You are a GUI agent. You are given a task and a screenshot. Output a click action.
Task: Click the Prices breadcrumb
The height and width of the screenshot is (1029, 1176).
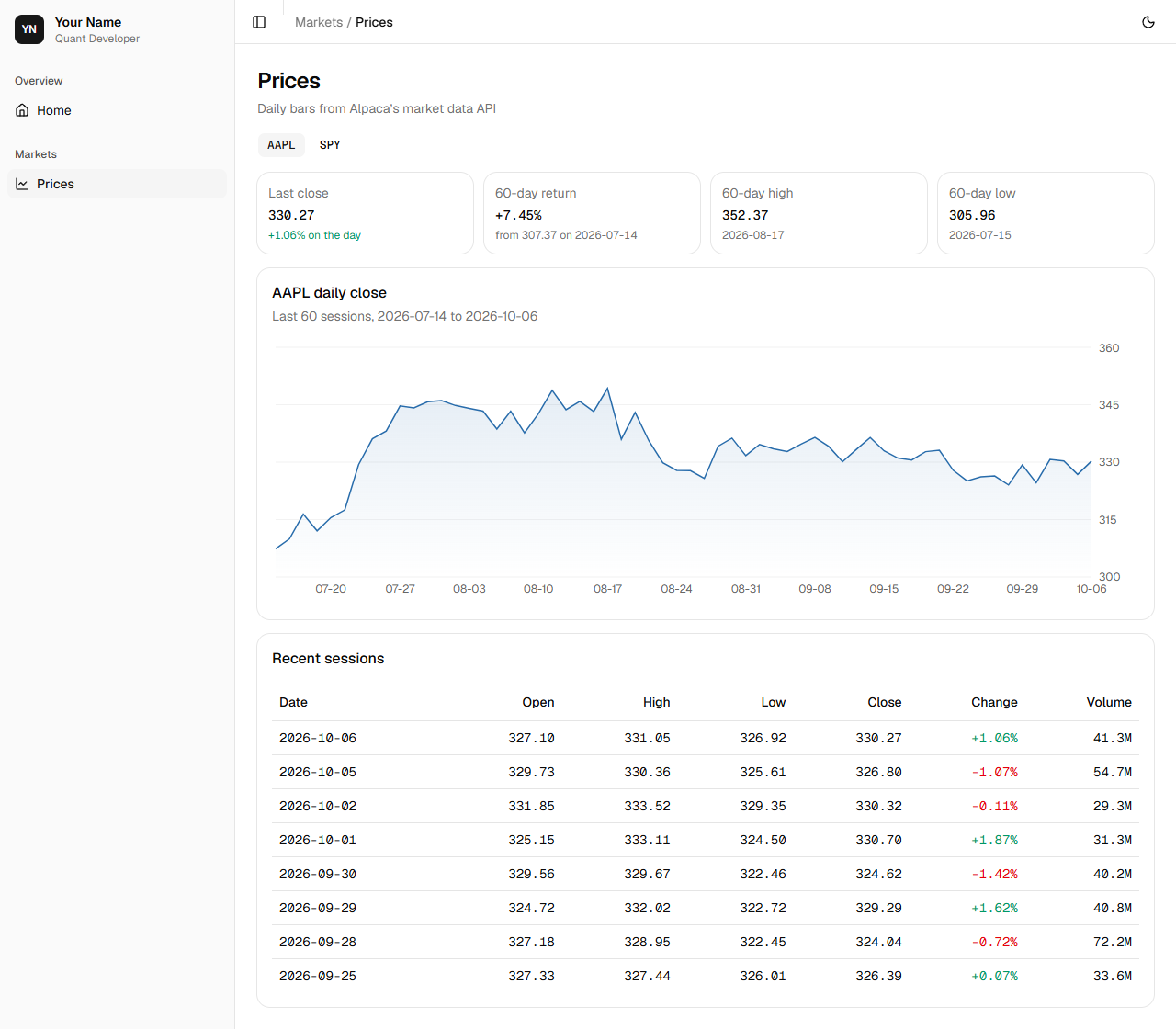pyautogui.click(x=374, y=22)
